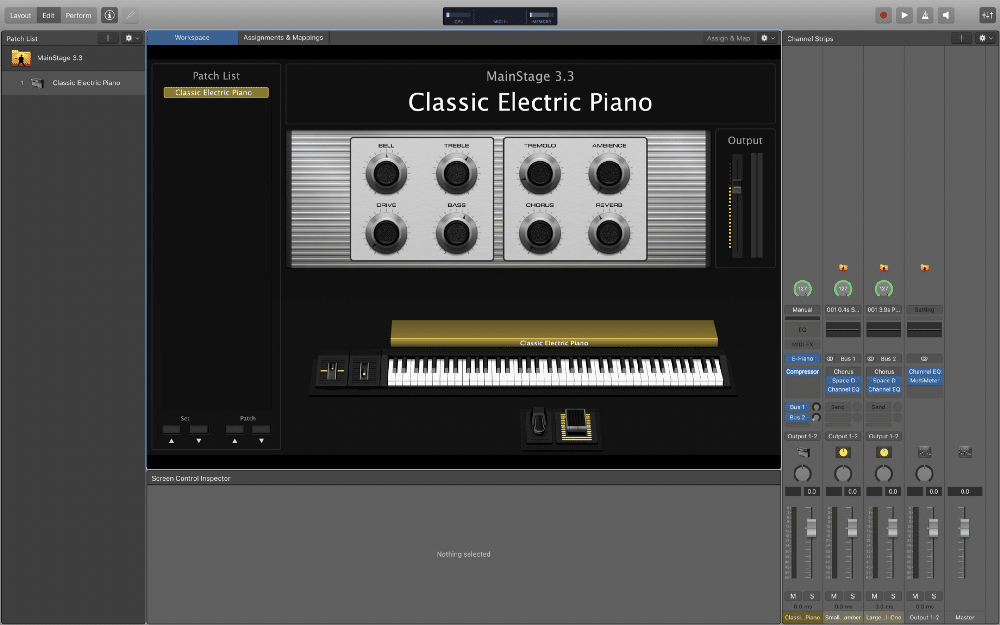This screenshot has width=1000, height=625.
Task: Toggle the metronome icon
Action: [x=925, y=15]
